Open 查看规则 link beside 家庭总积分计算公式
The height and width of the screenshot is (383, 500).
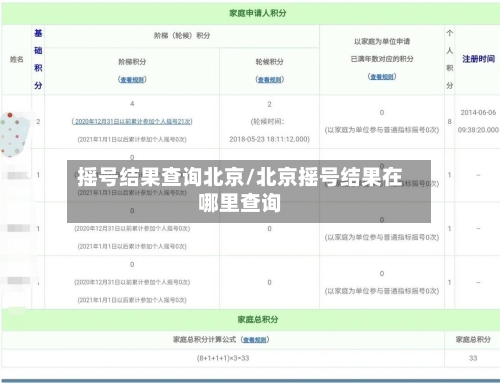coord(255,340)
